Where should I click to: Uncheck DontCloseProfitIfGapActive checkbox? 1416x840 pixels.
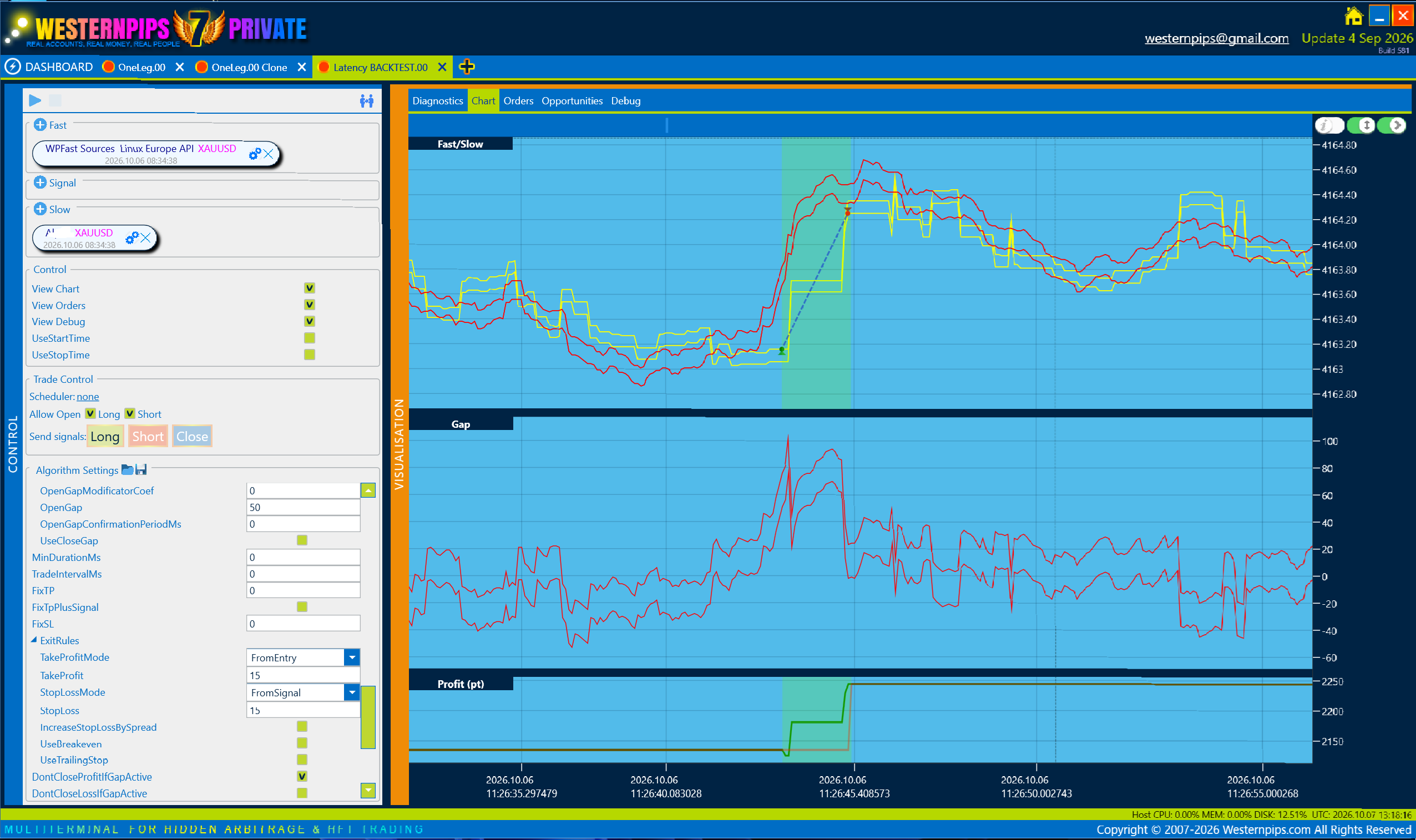302,776
